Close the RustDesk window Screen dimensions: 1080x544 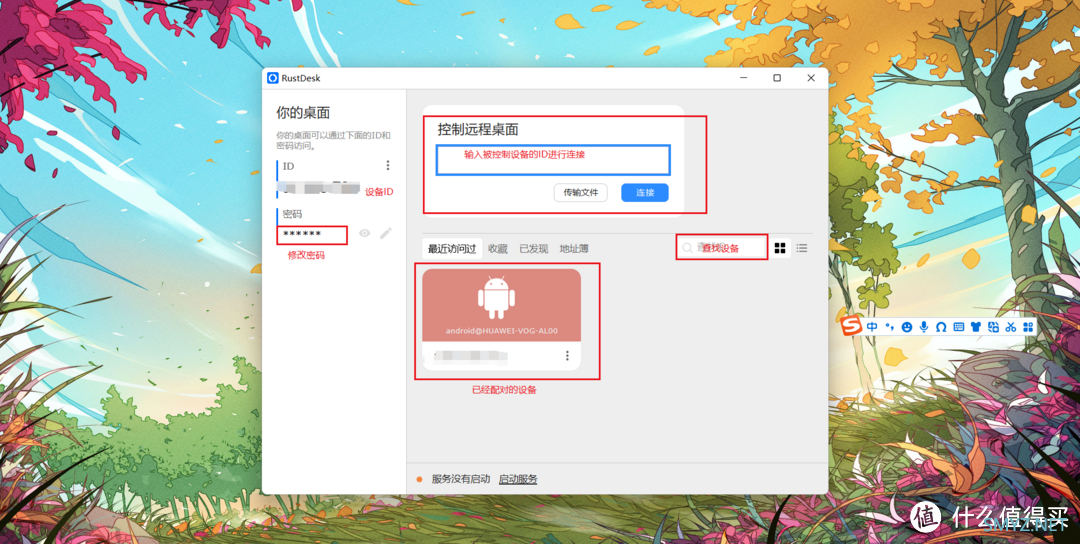[x=811, y=79]
